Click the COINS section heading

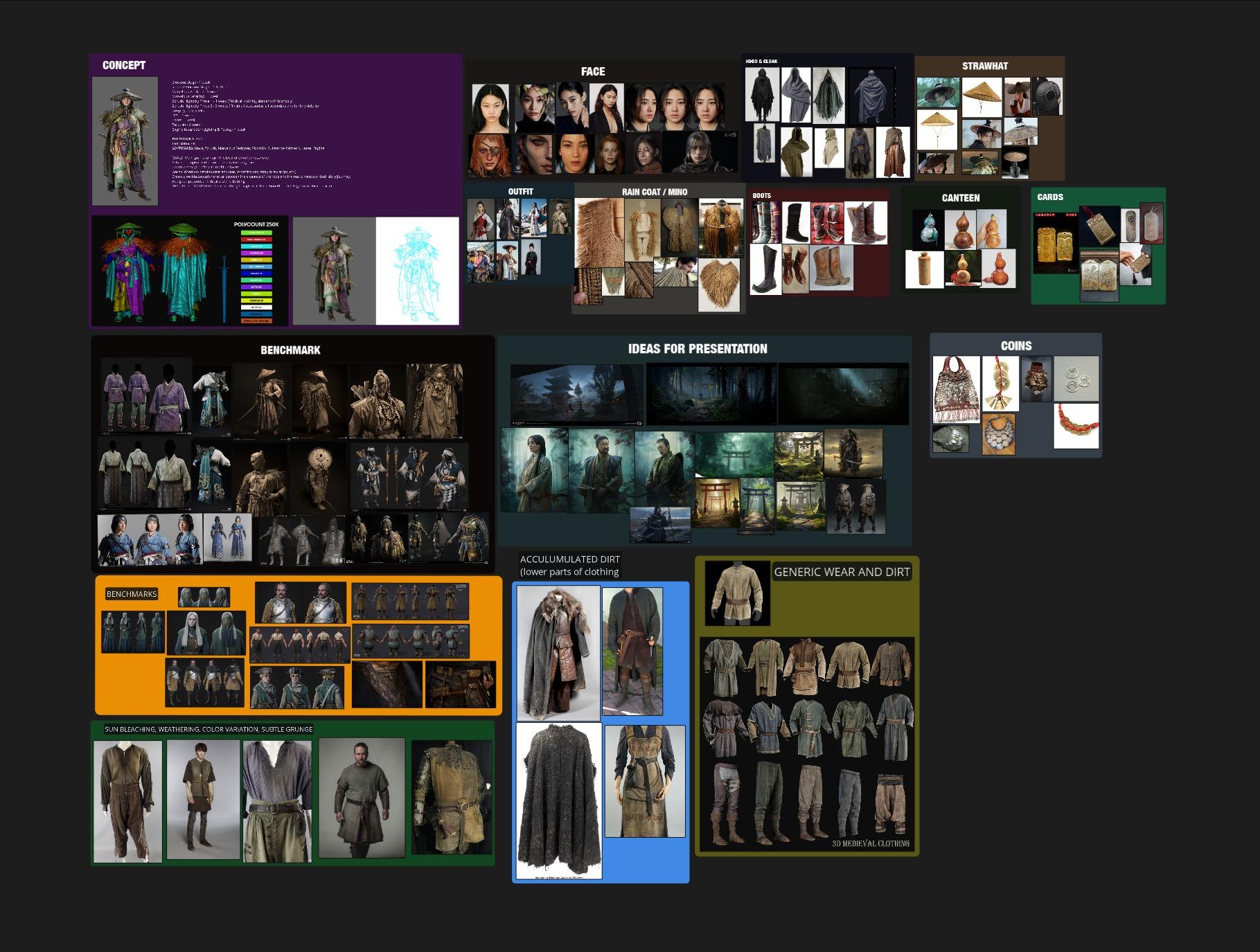(x=1015, y=346)
